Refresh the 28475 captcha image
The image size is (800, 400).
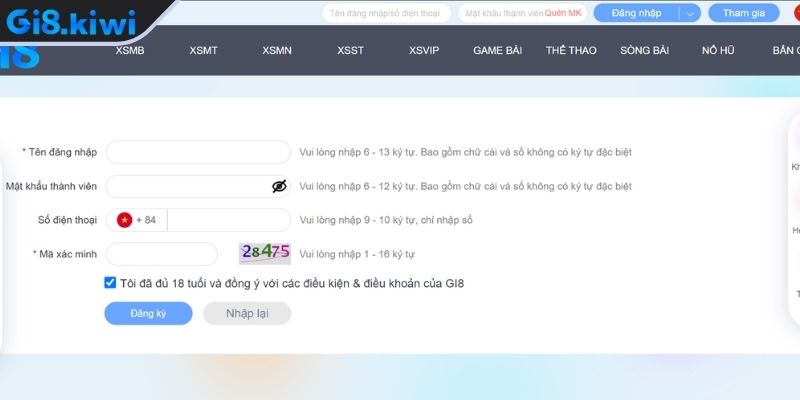click(265, 253)
